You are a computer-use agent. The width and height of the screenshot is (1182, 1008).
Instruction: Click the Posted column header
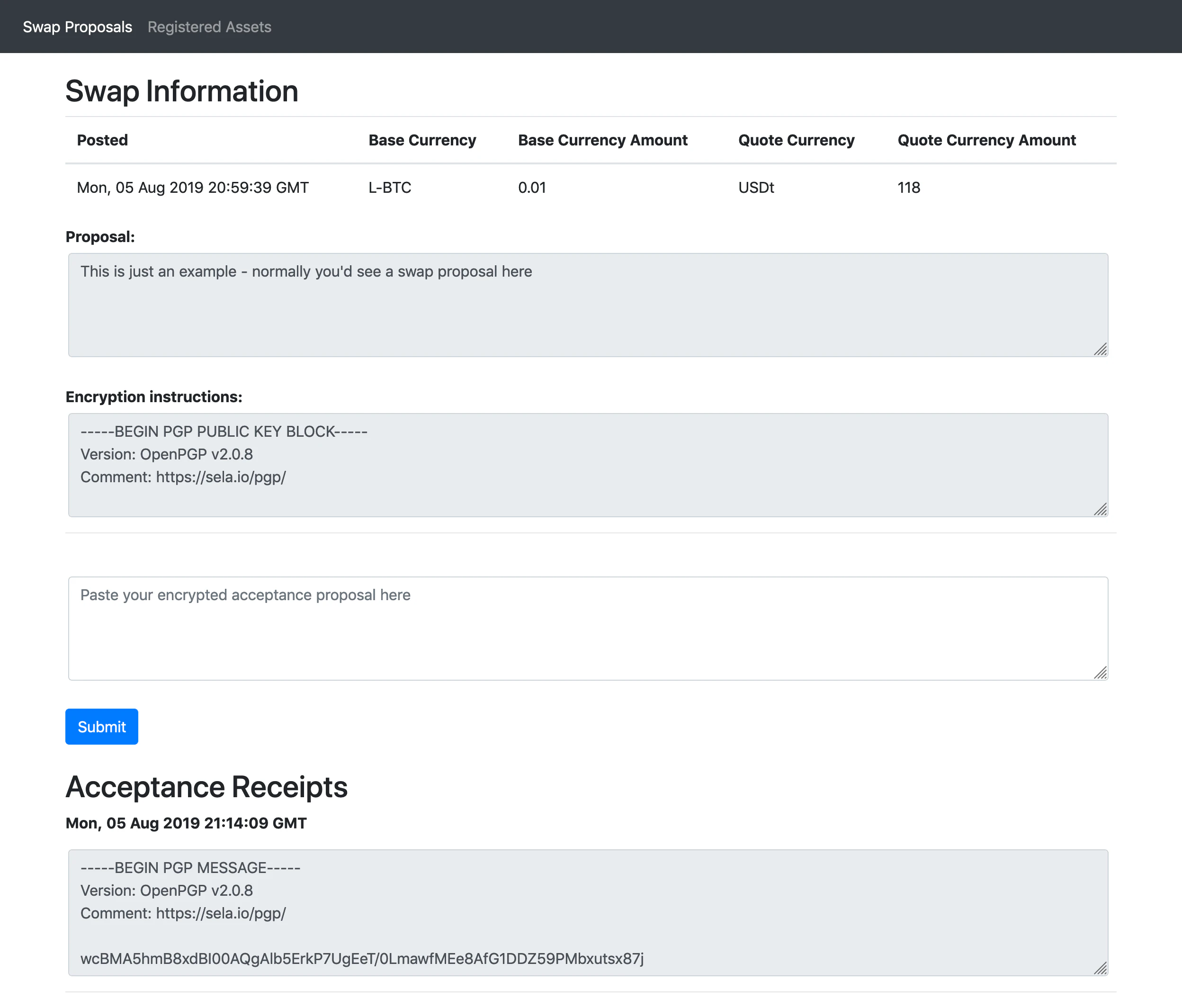click(x=102, y=140)
